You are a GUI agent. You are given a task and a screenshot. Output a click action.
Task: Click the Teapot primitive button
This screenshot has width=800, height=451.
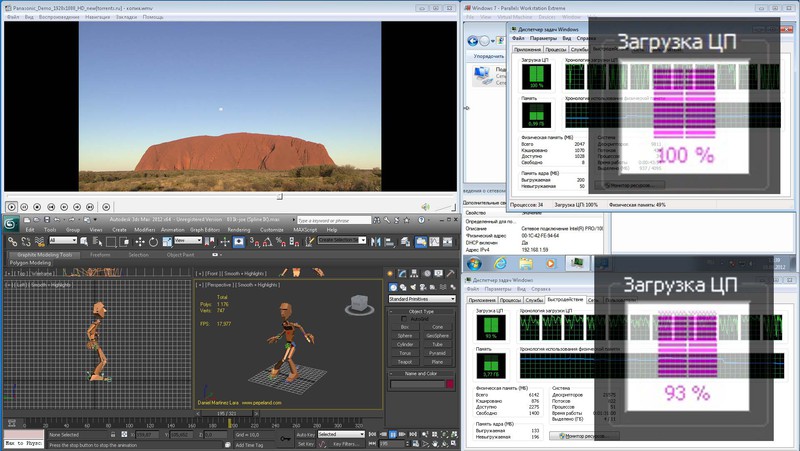[403, 361]
